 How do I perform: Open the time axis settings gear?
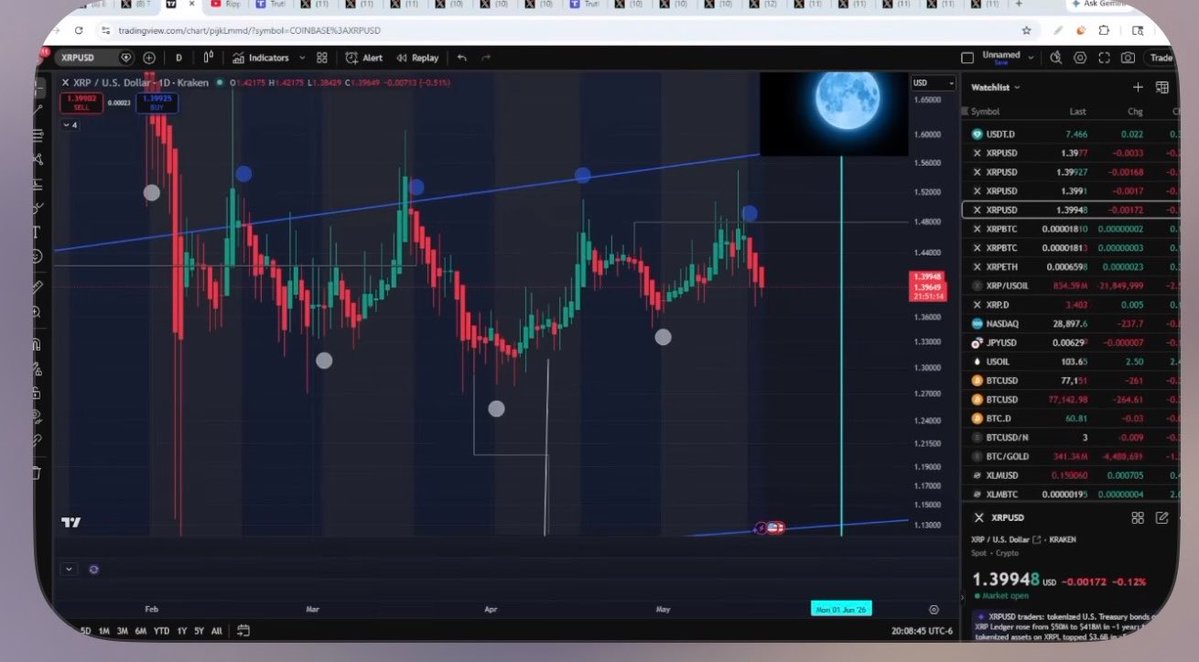[x=934, y=609]
